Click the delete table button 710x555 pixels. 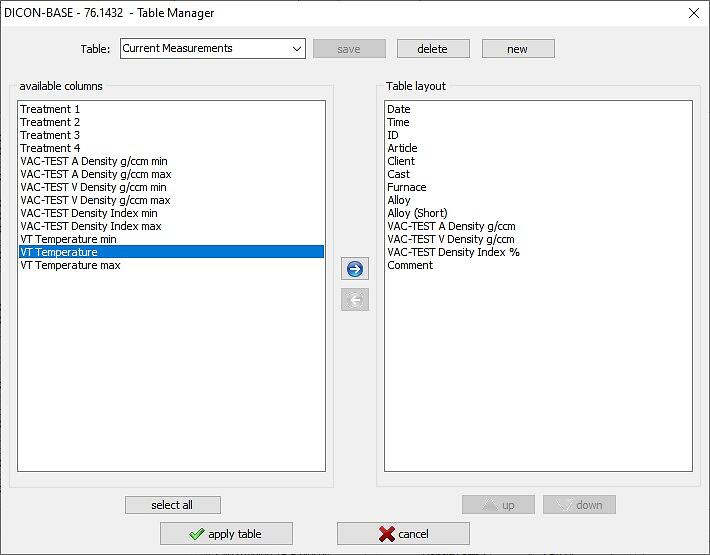432,49
